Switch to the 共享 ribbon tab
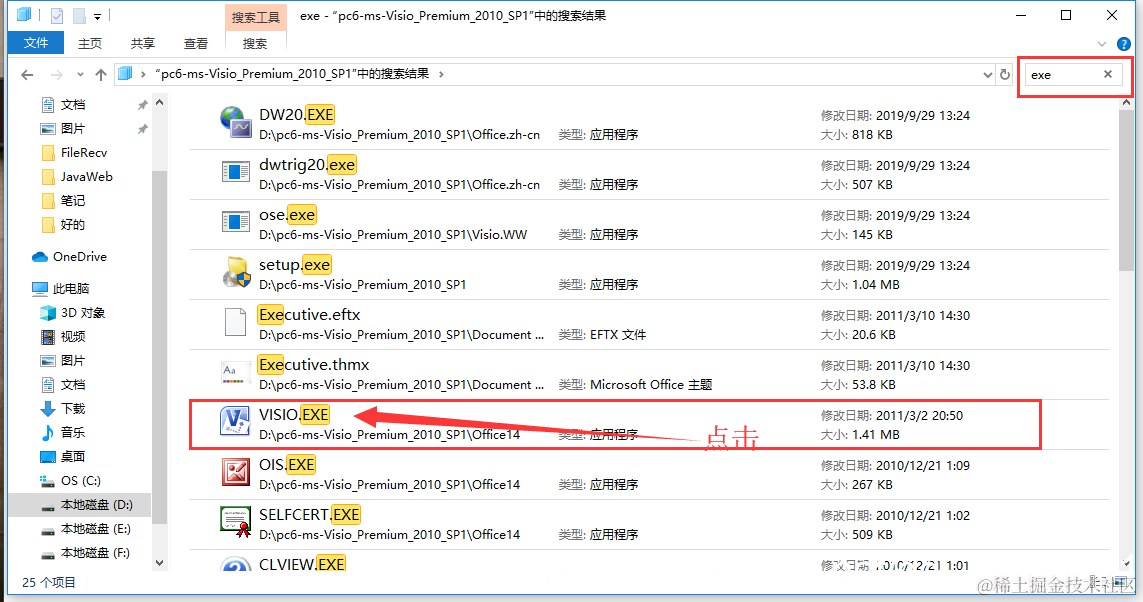Viewport: 1143px width, 602px height. [143, 44]
